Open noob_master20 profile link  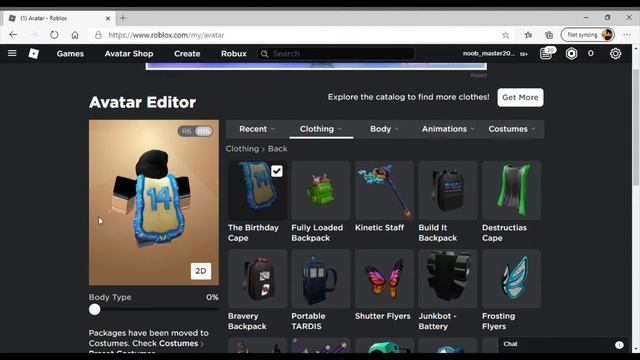489,53
